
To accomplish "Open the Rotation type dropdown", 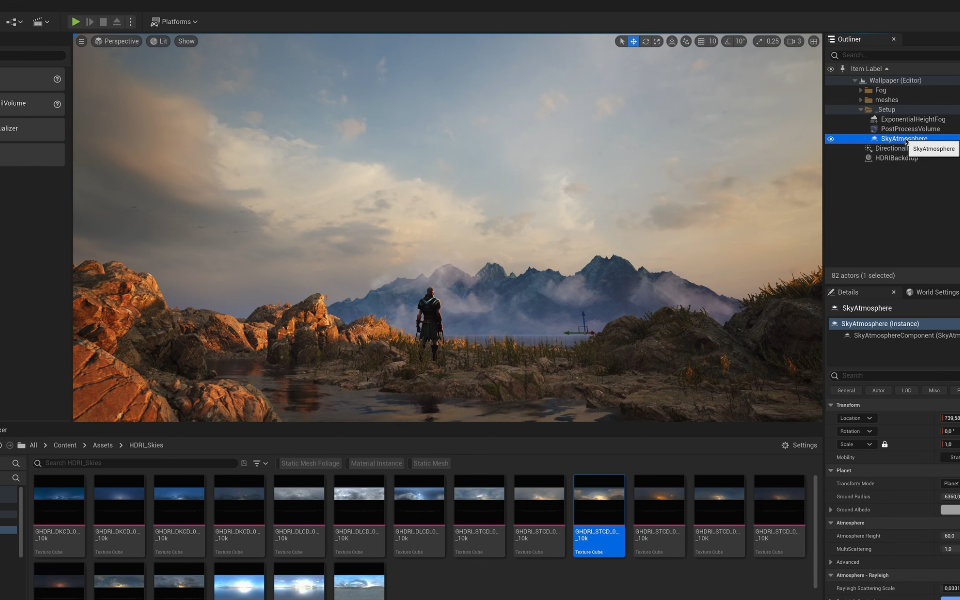I will (856, 431).
